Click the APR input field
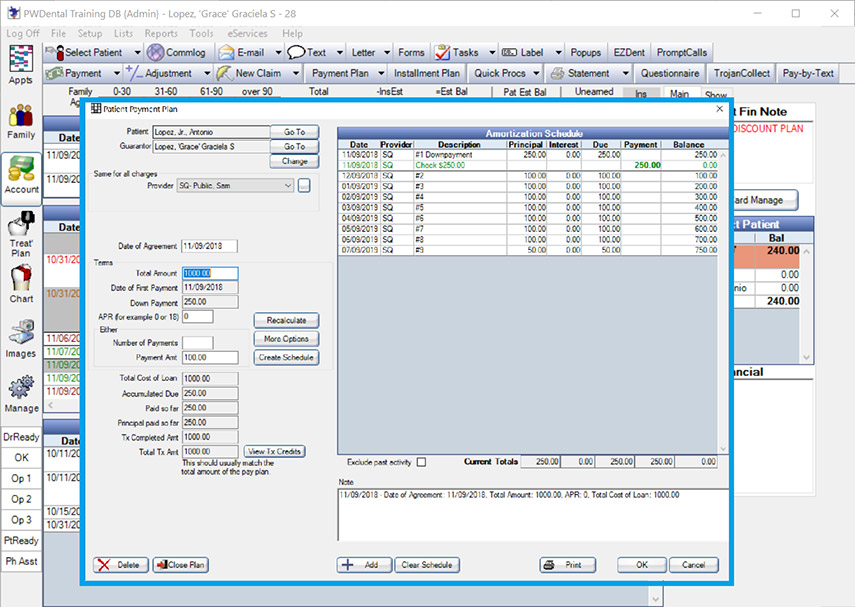The image size is (855, 607). (x=197, y=316)
